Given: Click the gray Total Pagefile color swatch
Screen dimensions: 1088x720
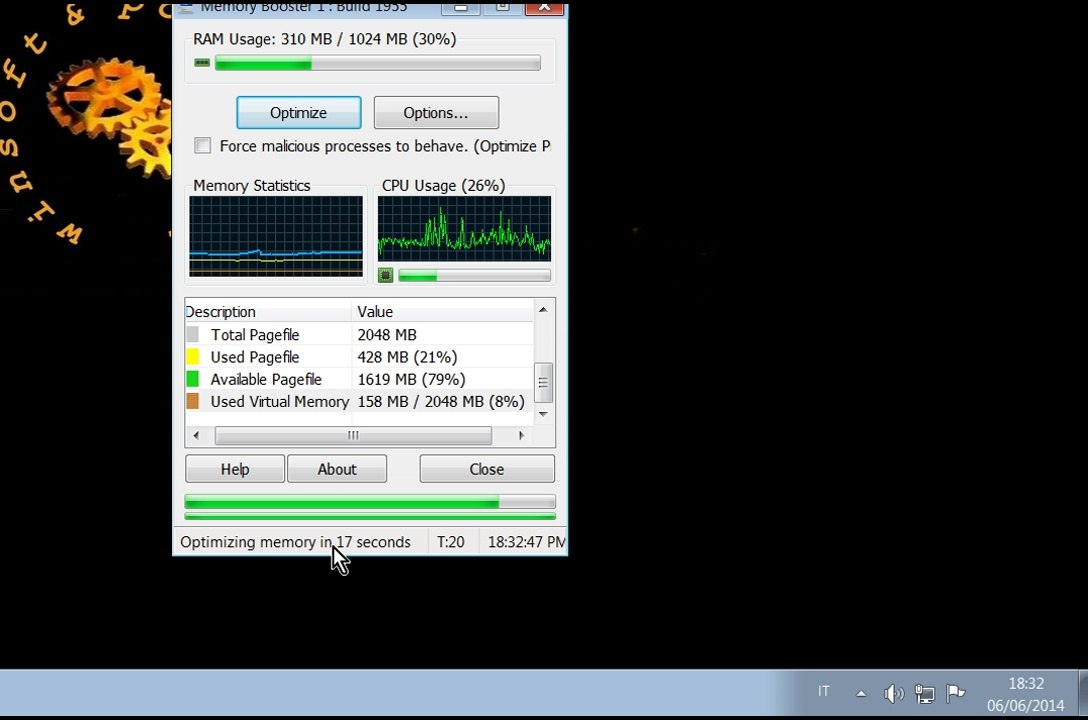Looking at the screenshot, I should 193,334.
